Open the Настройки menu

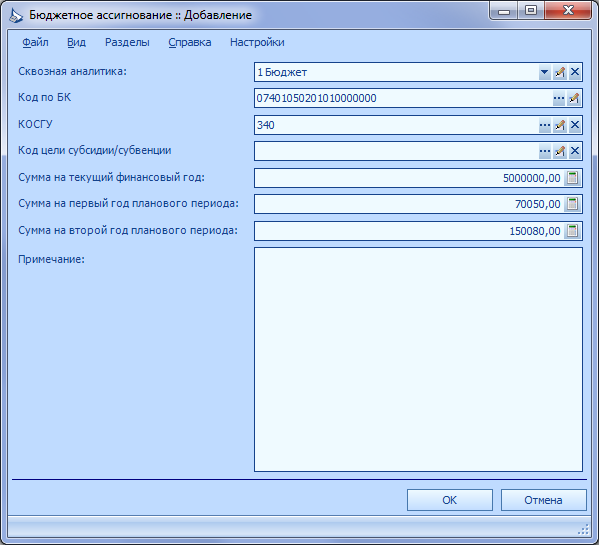(x=257, y=42)
